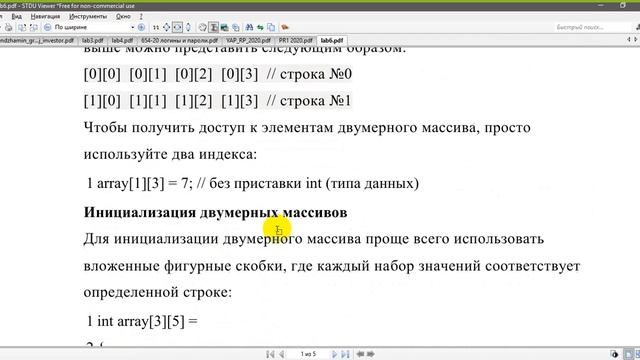Viewport: 640px width, 360px height.
Task: Click the fit height icon
Action: tap(188, 27)
